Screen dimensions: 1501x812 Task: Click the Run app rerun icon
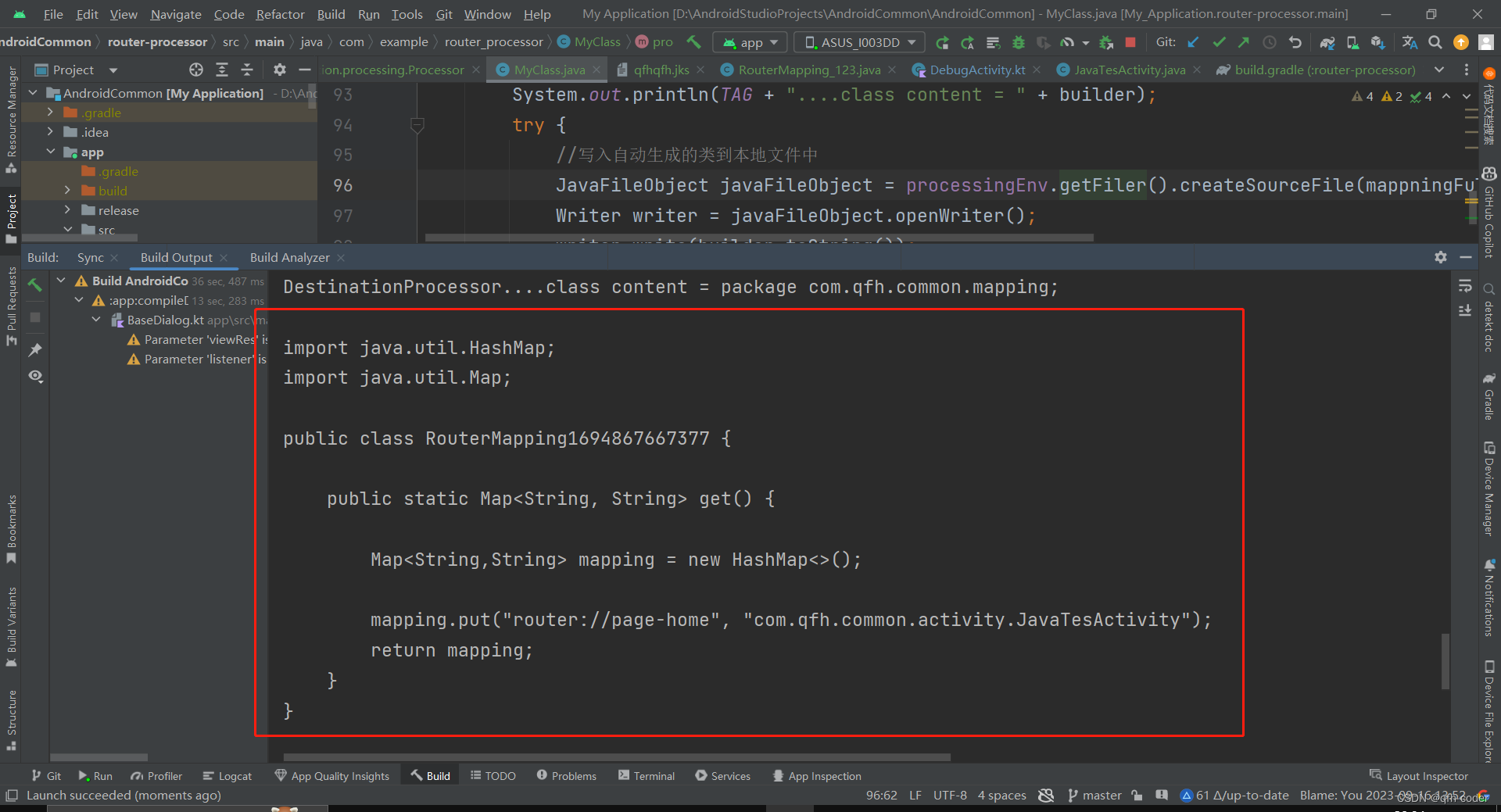tap(942, 42)
